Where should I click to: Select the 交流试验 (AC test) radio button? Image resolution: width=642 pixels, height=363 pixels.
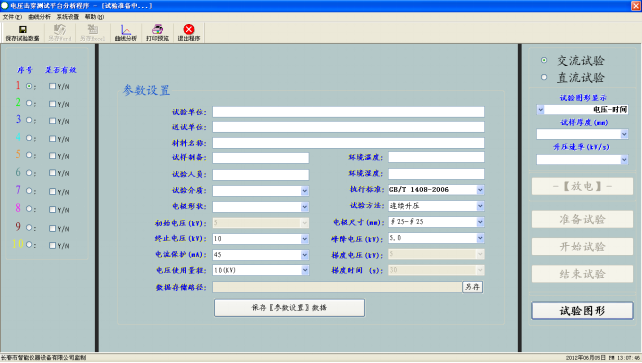tap(544, 60)
